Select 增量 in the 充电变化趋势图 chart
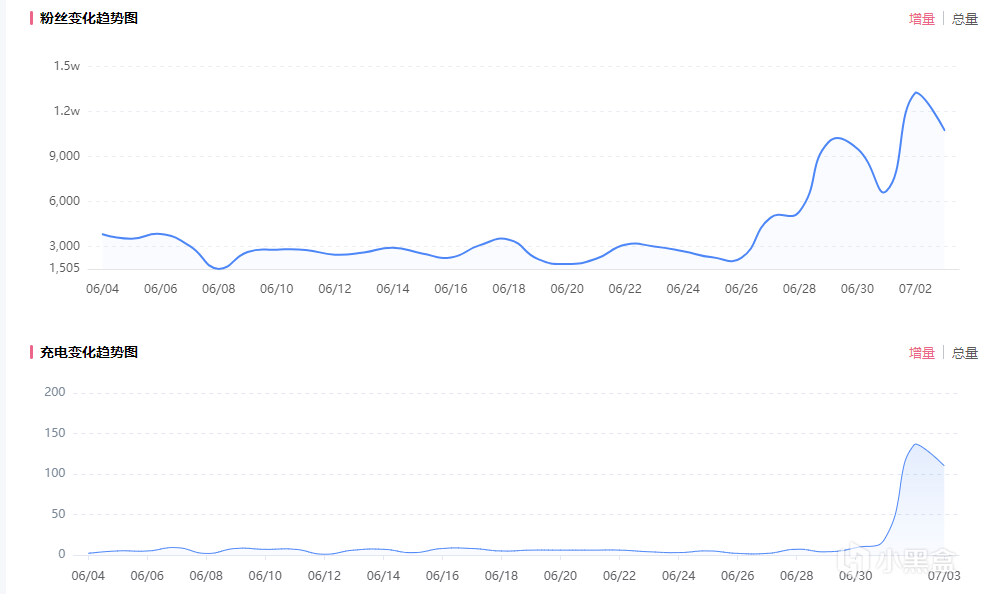Image resolution: width=984 pixels, height=594 pixels. 921,353
